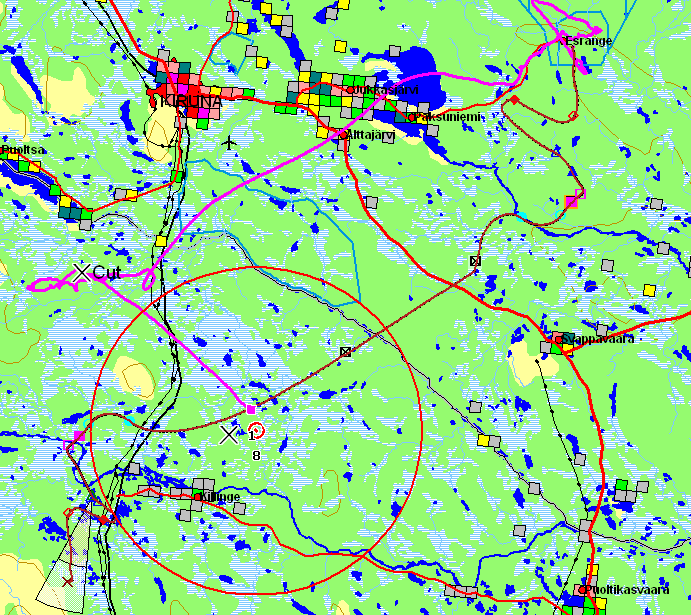Click the number 8 label below the spiral
The height and width of the screenshot is (615, 691).
click(x=256, y=455)
